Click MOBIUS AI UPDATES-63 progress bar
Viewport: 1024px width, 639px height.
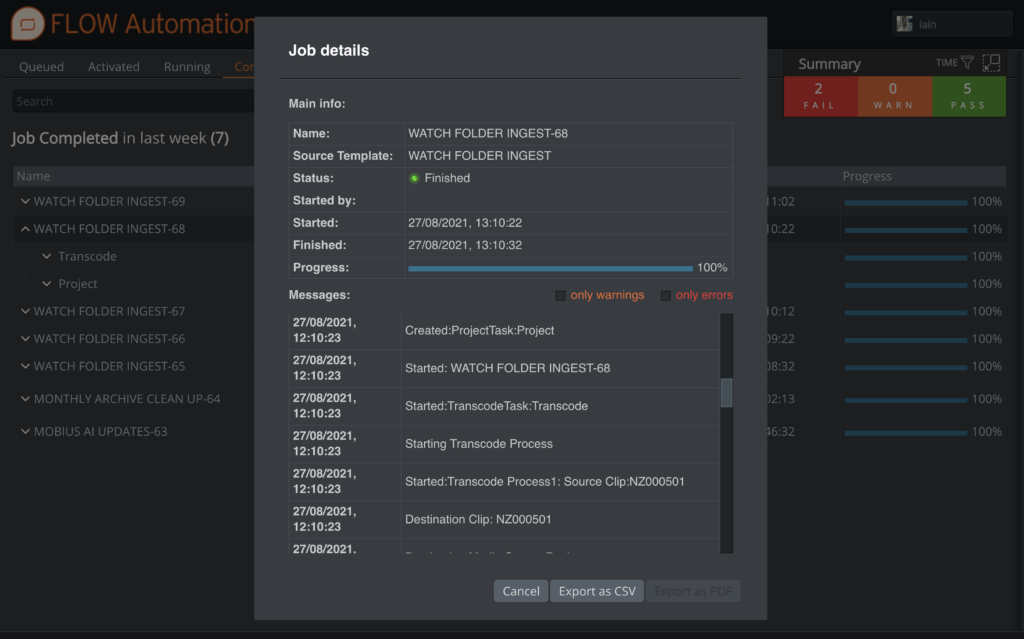coord(905,433)
